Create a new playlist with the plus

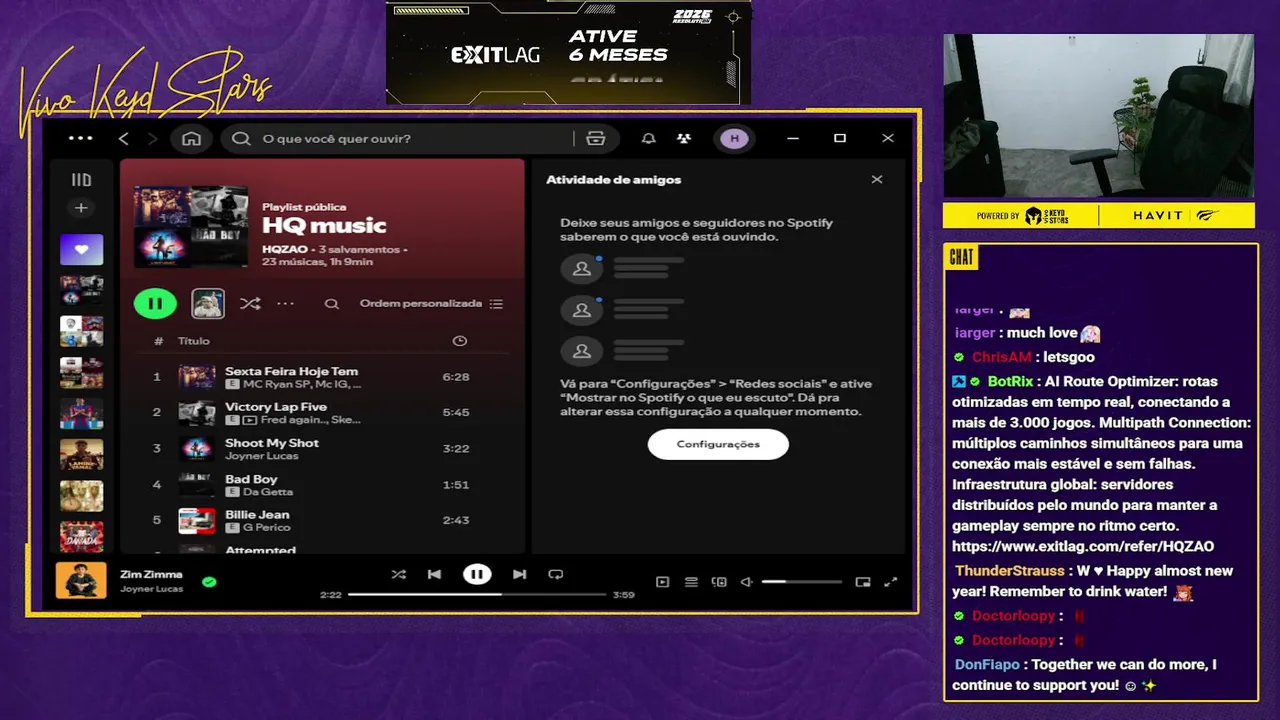pyautogui.click(x=81, y=208)
